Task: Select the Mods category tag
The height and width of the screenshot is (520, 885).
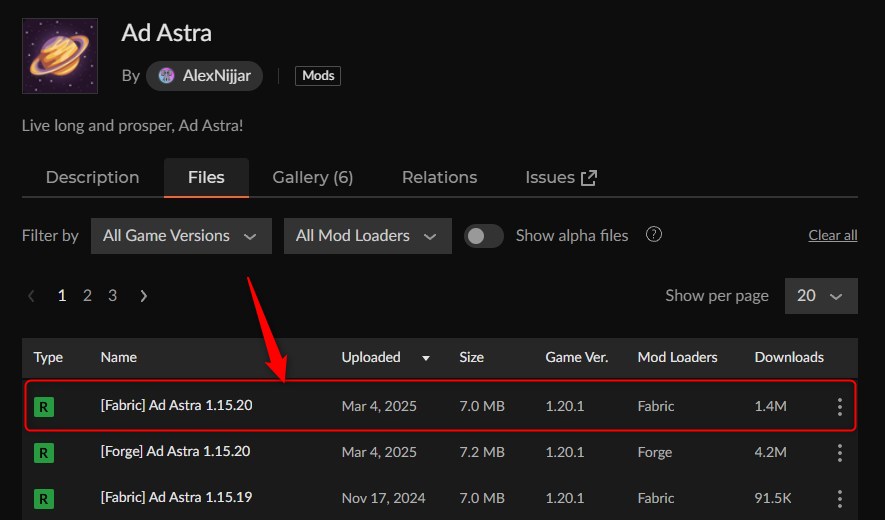Action: [x=318, y=76]
